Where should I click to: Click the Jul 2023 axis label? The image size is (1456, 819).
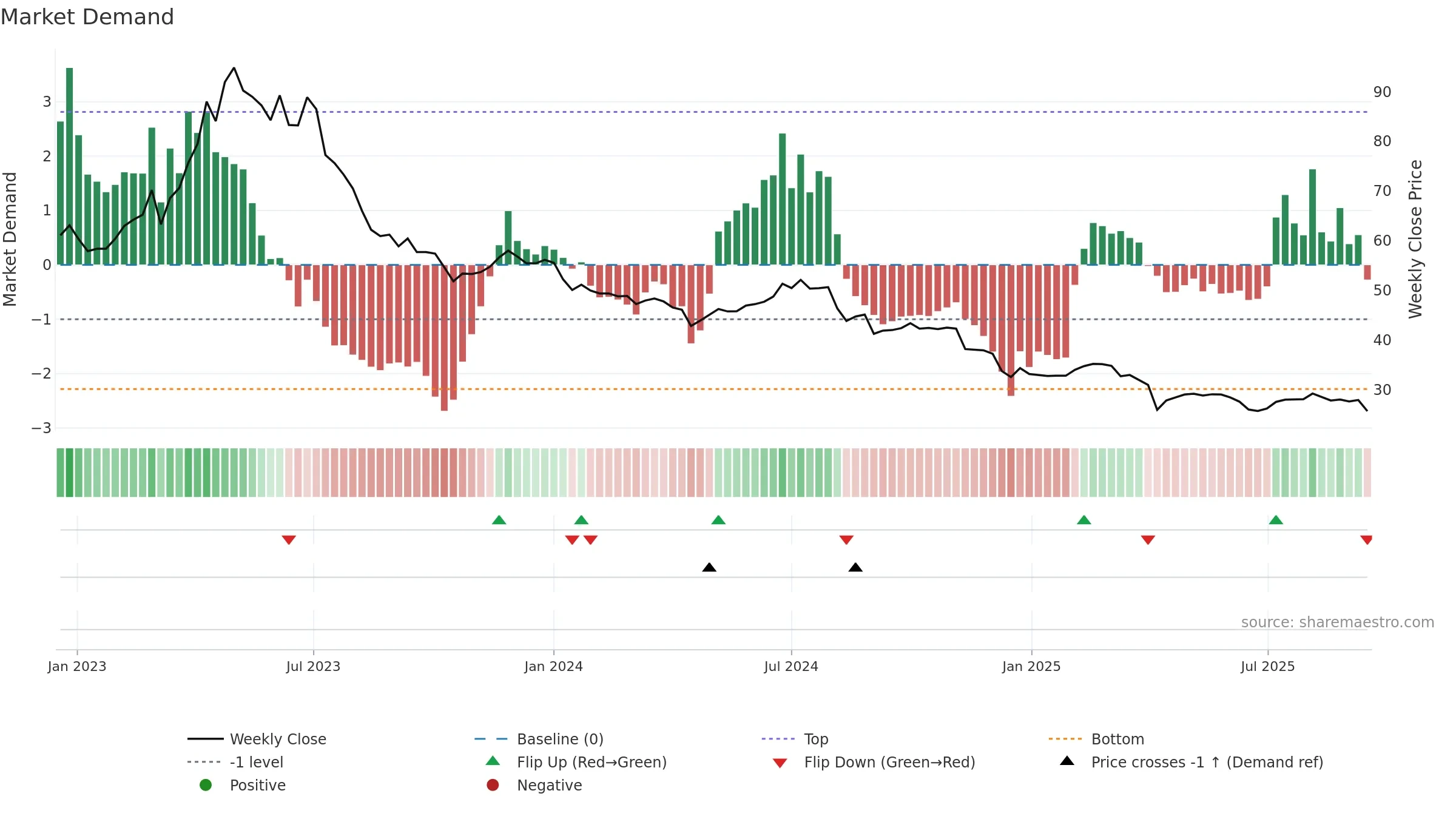[x=313, y=666]
